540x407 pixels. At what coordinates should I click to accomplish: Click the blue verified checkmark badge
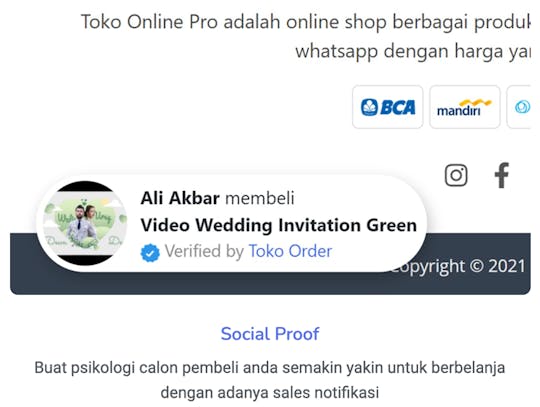point(150,253)
